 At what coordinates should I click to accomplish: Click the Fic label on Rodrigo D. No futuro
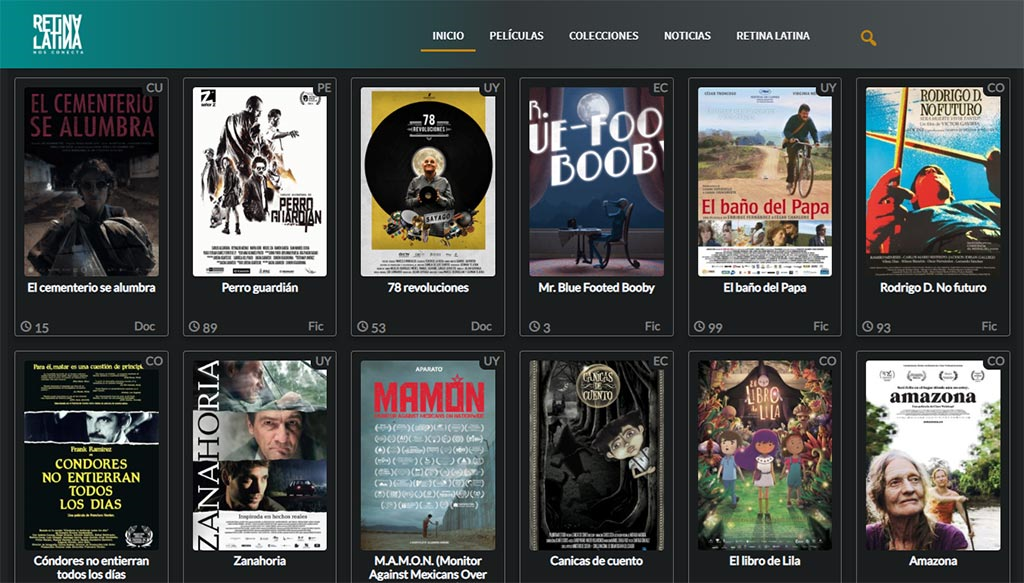[x=989, y=326]
